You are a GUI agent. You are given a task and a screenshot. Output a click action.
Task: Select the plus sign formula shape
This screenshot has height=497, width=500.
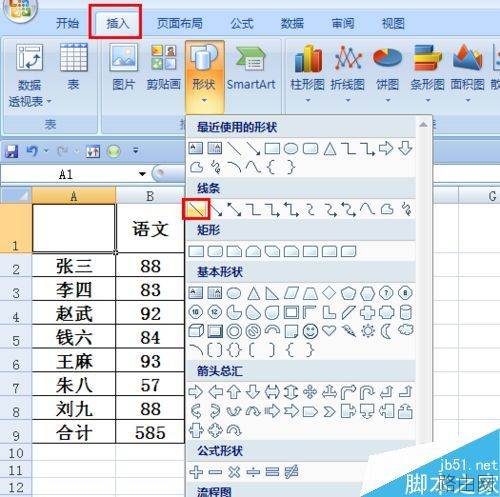[196, 472]
